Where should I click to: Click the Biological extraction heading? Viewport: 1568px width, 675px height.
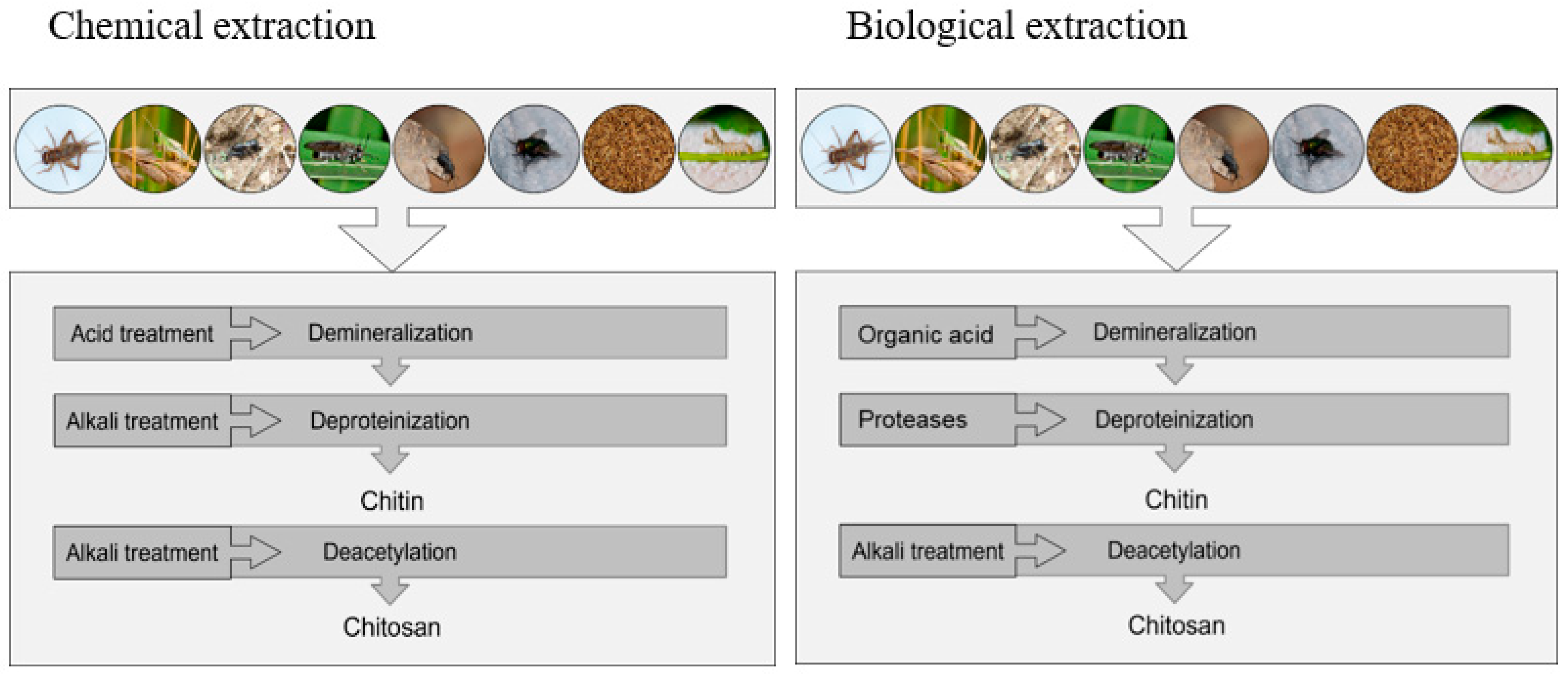1016,27
